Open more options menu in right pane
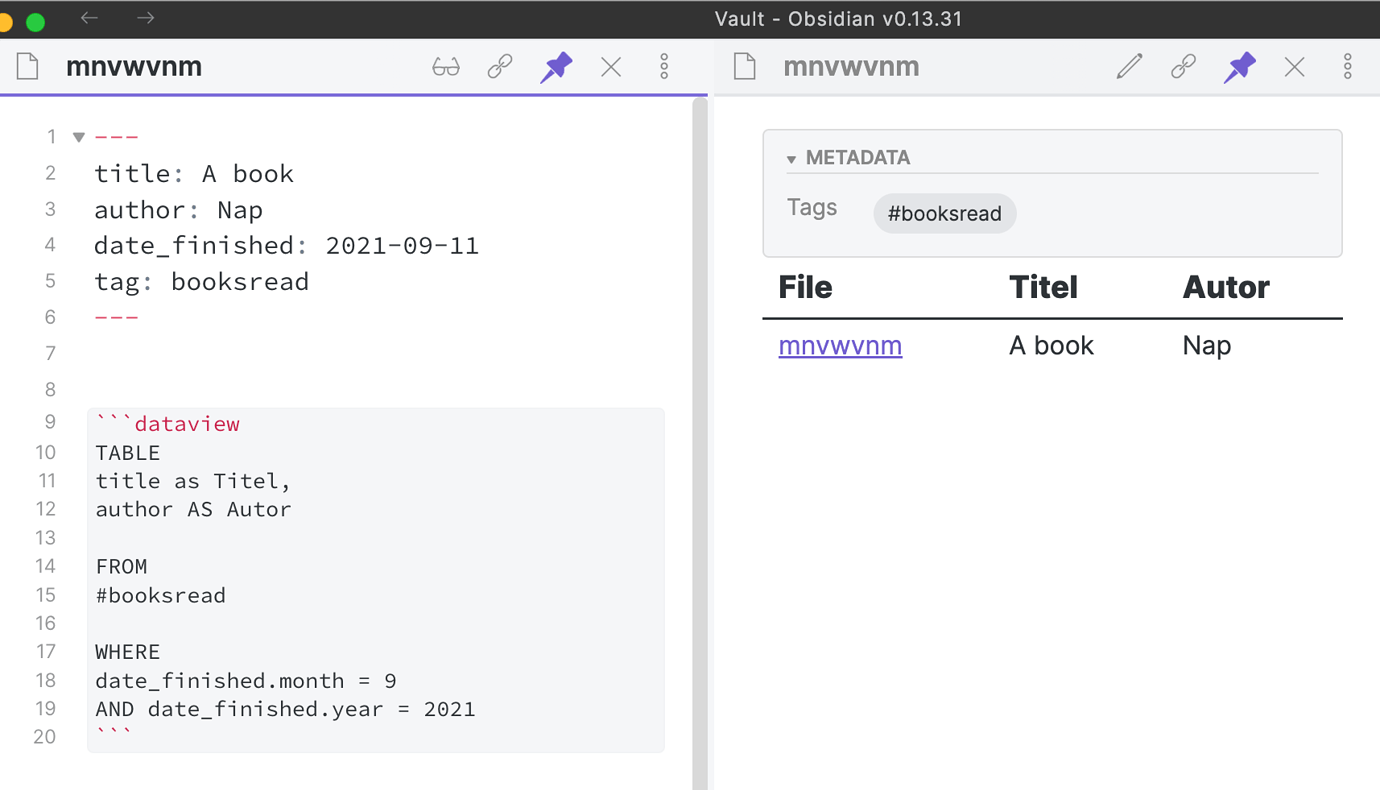Screen dimensions: 1380x790 pos(1347,67)
